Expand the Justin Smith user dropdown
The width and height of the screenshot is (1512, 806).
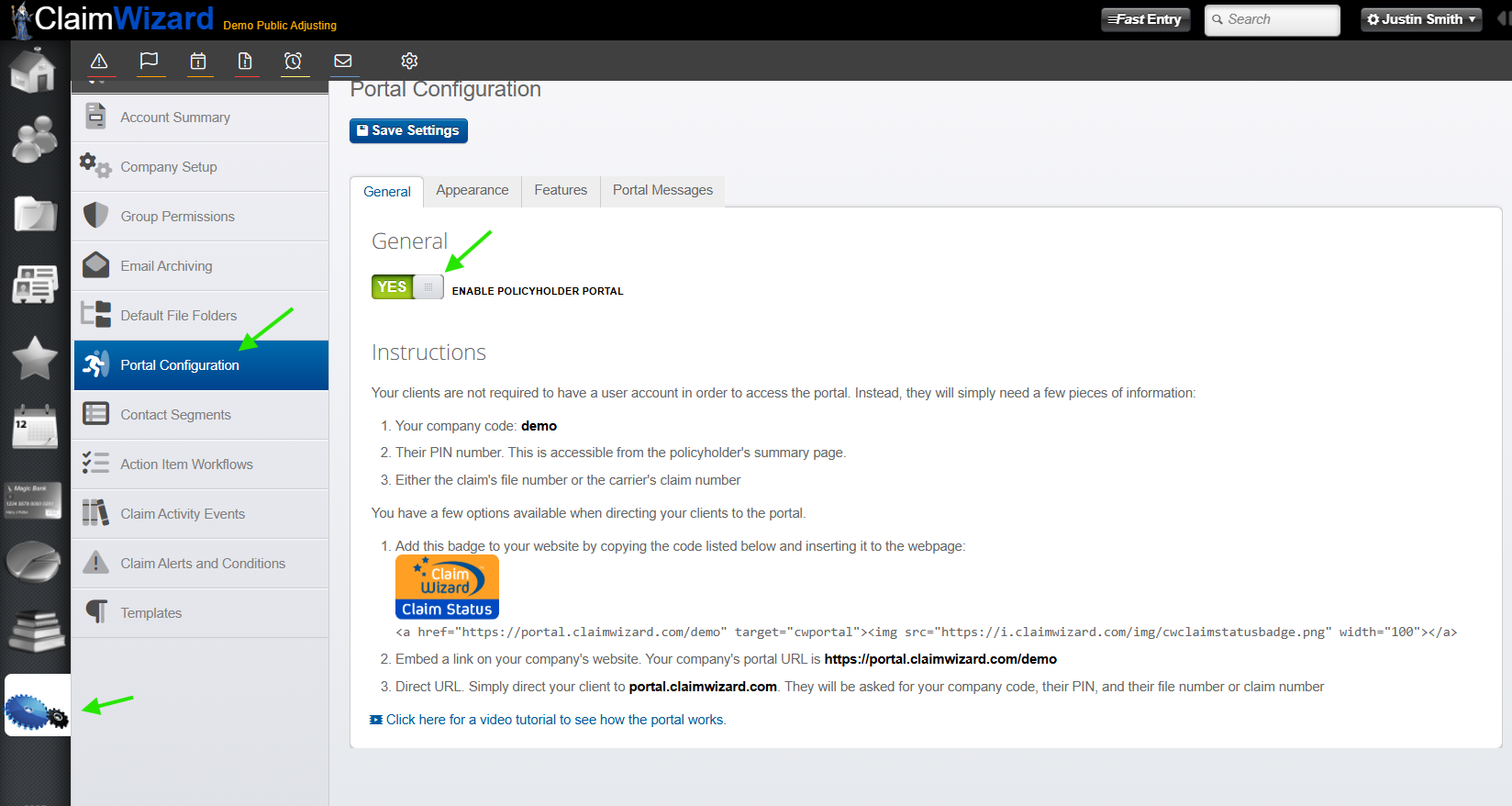pyautogui.click(x=1421, y=19)
